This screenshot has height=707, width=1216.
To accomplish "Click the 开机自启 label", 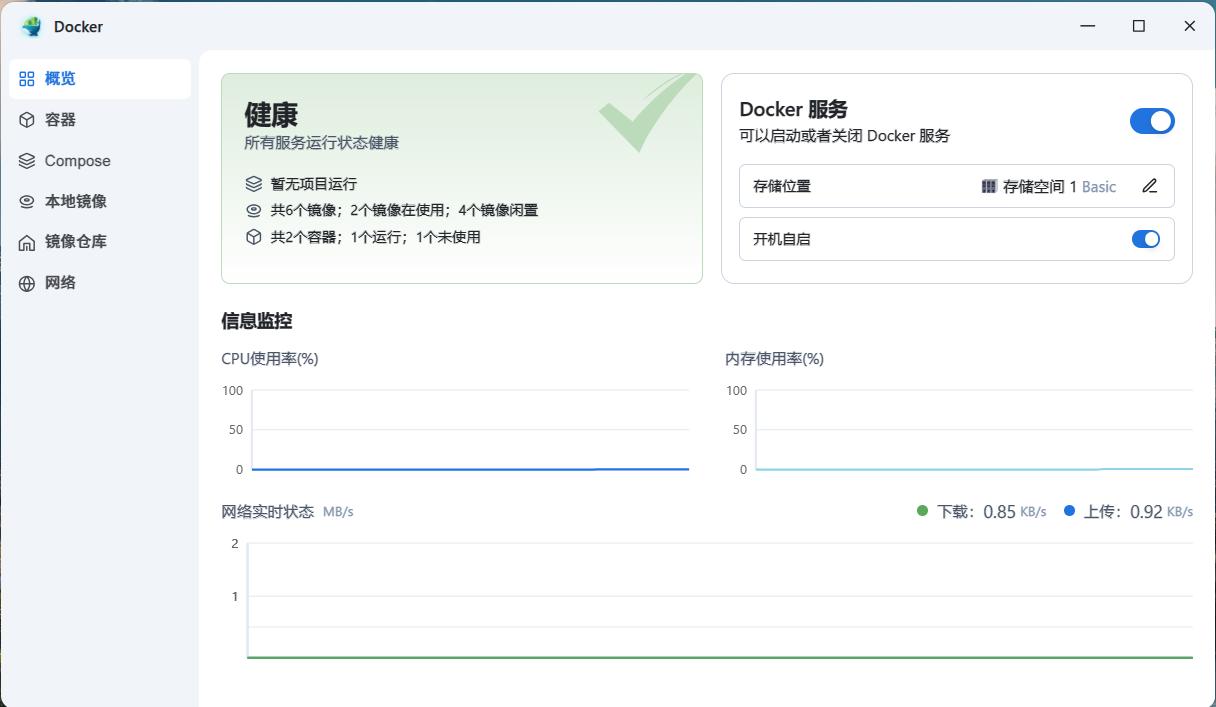I will point(782,239).
